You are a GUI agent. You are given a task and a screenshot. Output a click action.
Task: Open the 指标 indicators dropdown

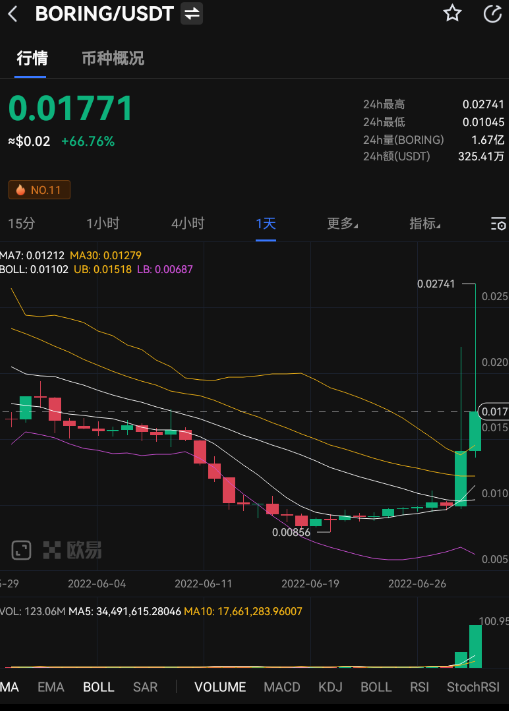(x=425, y=224)
